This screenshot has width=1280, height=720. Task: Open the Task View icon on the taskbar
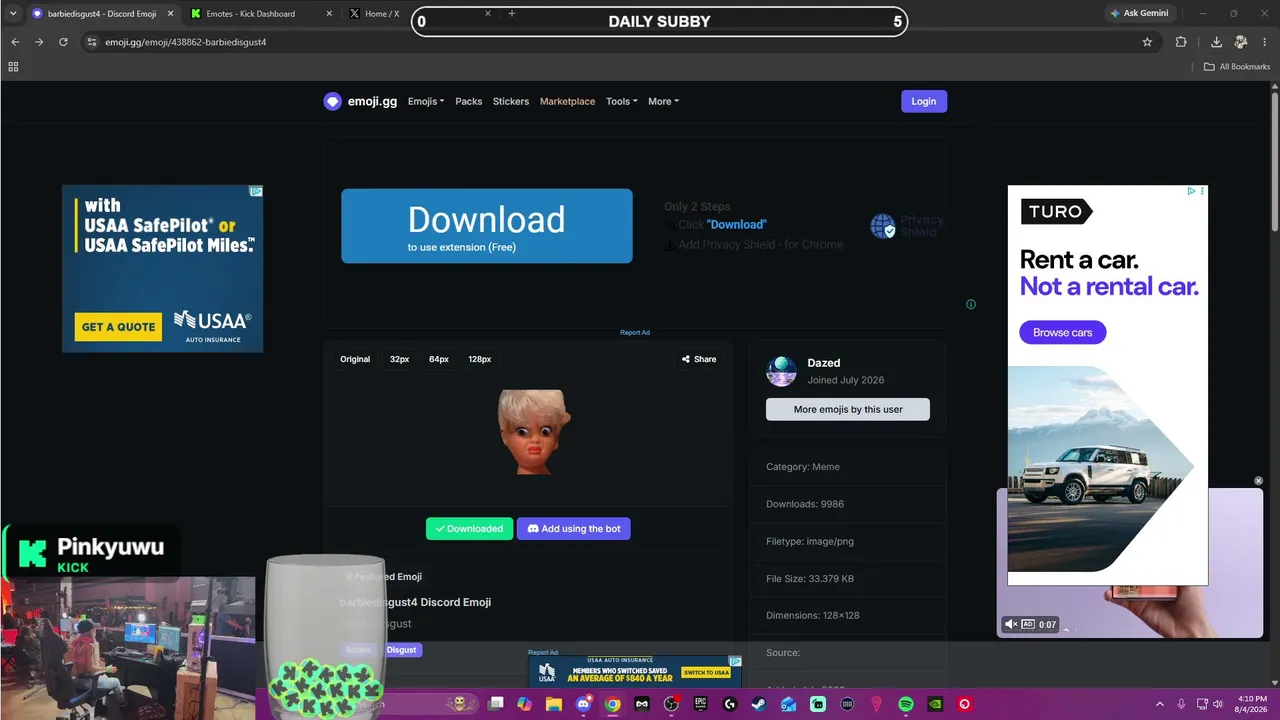[x=496, y=704]
